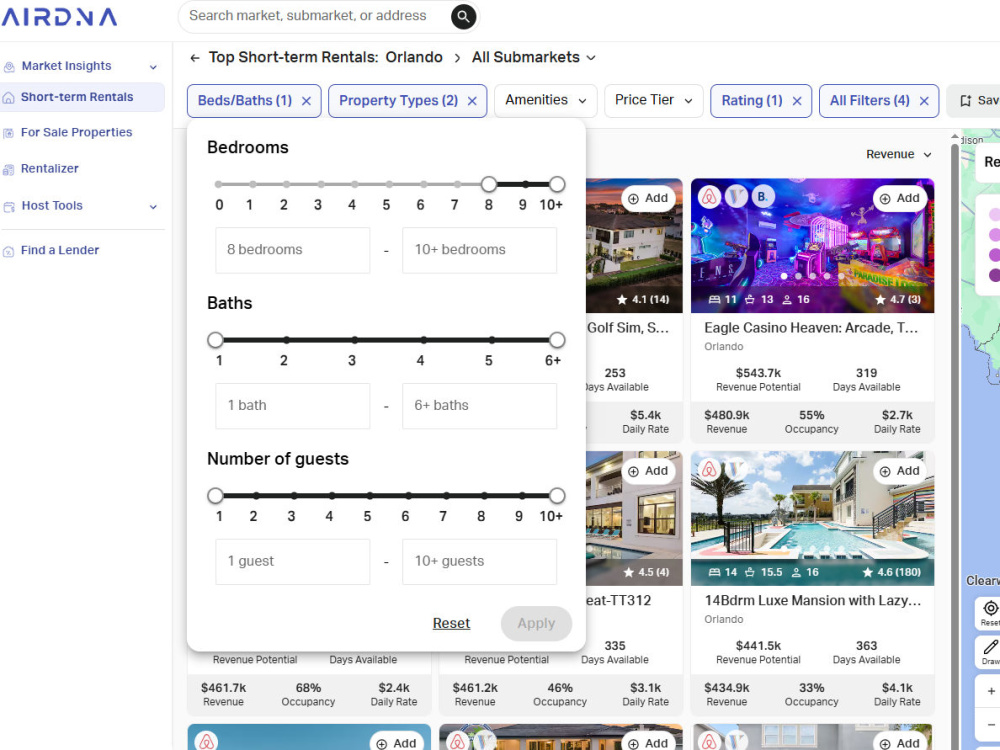This screenshot has height=750, width=1000.
Task: Add the Golf Sim listing
Action: point(649,198)
